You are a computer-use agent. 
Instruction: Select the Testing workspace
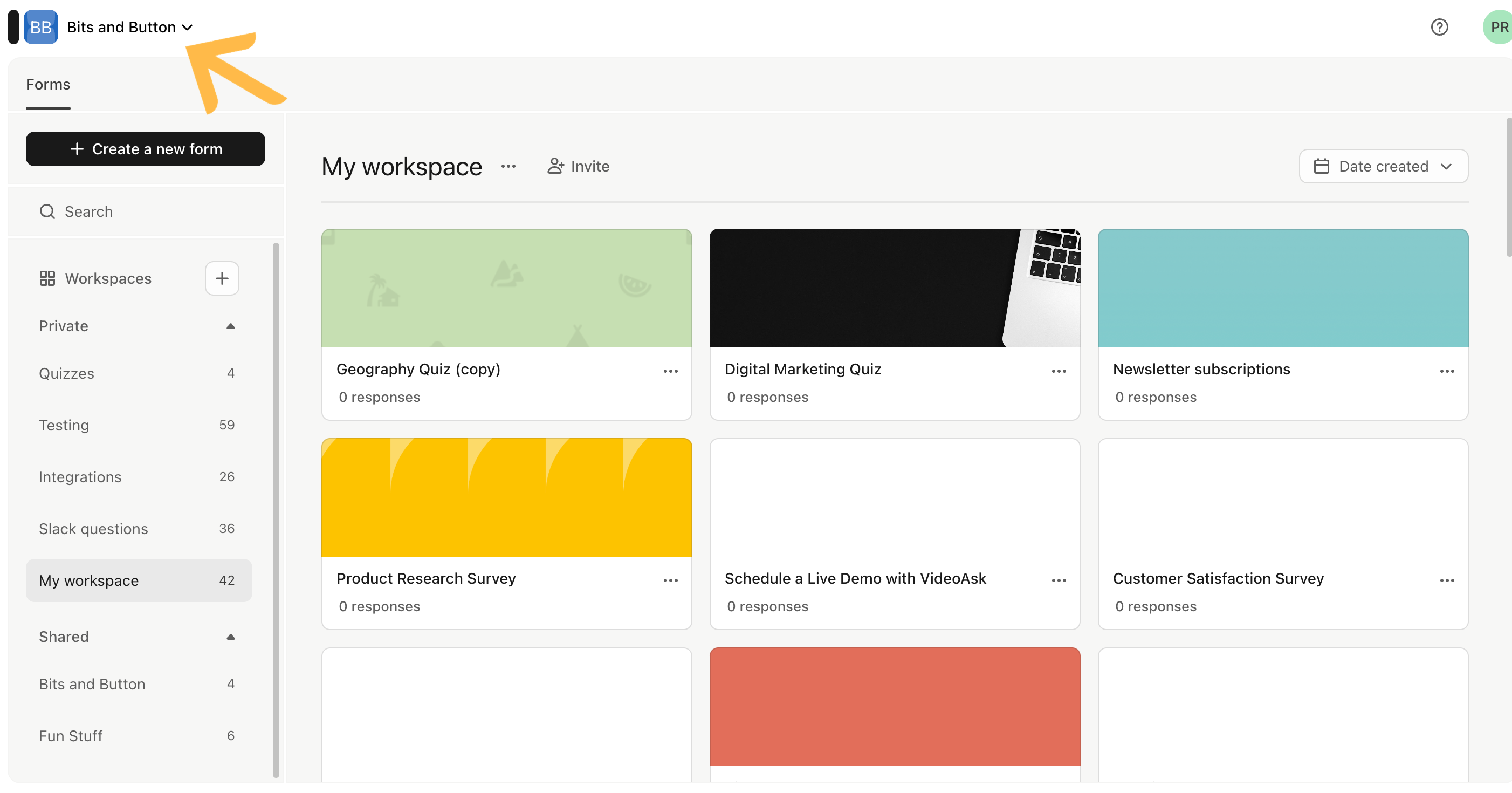tap(139, 425)
